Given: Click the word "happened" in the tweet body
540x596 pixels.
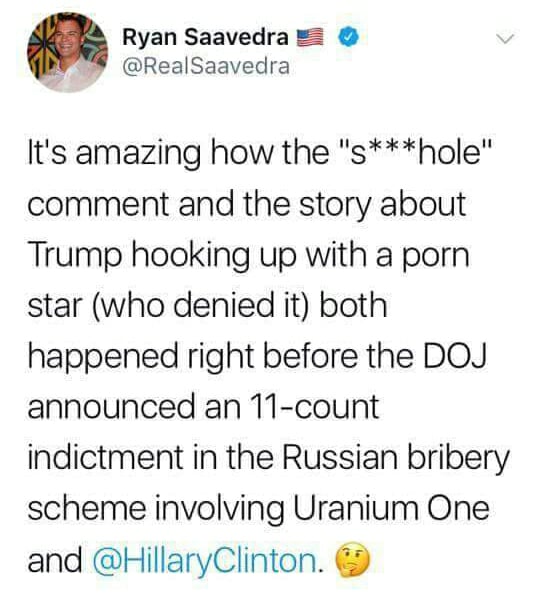Looking at the screenshot, I should click(x=103, y=358).
